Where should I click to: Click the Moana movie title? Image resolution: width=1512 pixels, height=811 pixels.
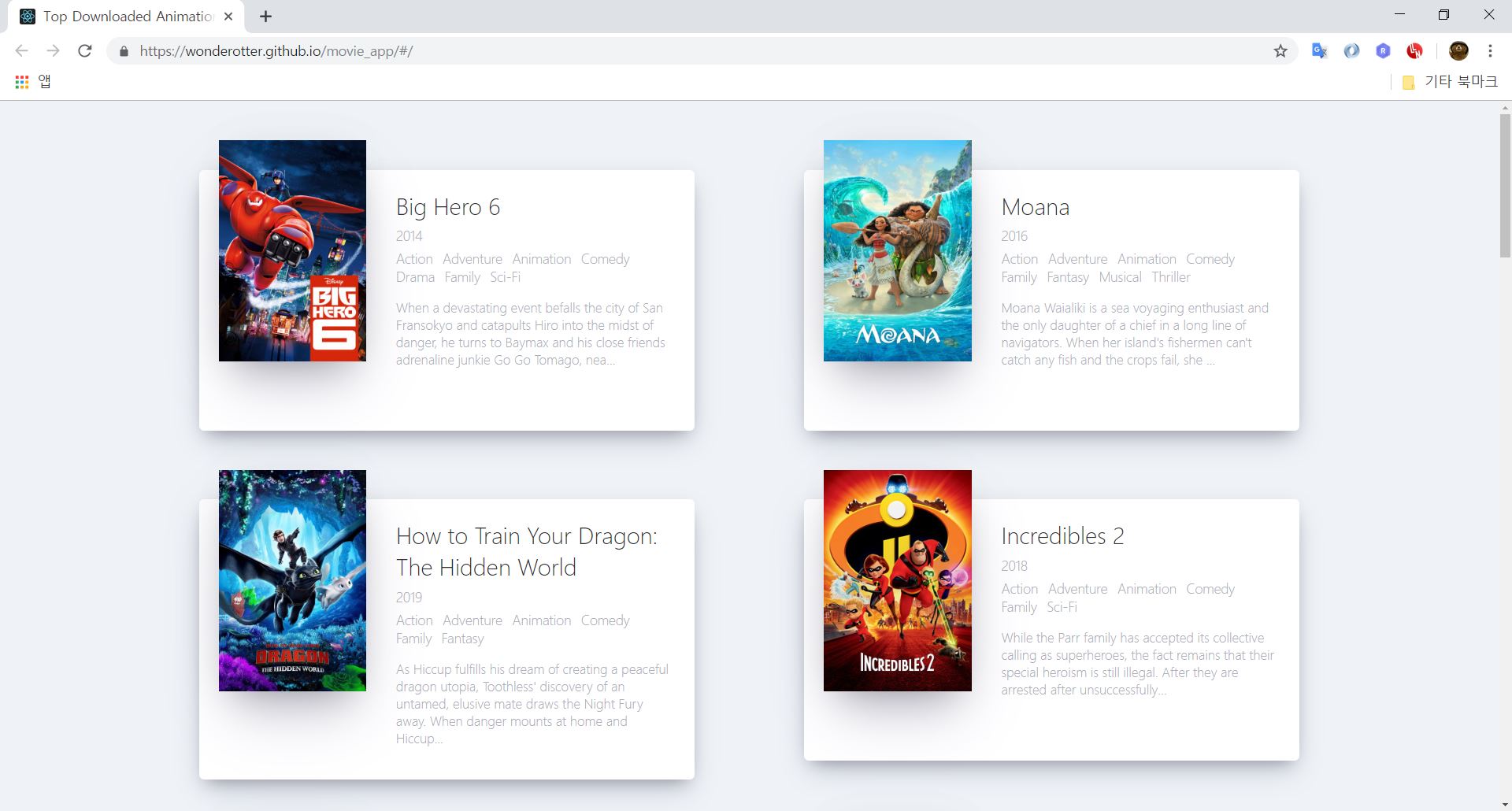(x=1035, y=207)
